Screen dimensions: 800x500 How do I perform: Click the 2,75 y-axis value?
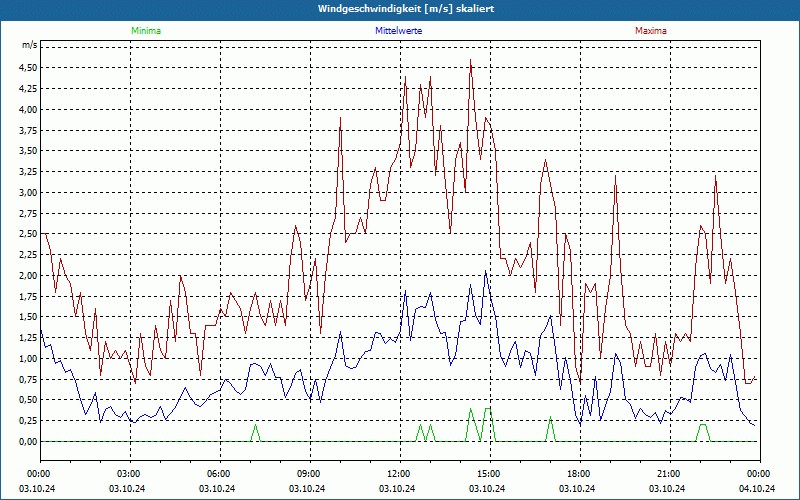coord(29,214)
